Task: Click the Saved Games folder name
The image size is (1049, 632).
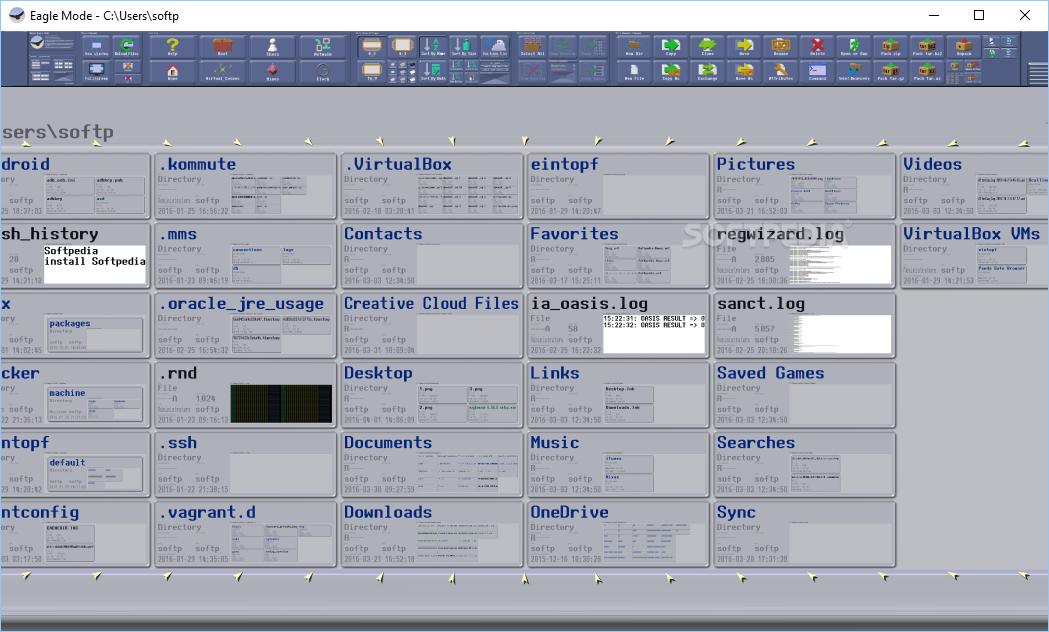Action: [770, 373]
